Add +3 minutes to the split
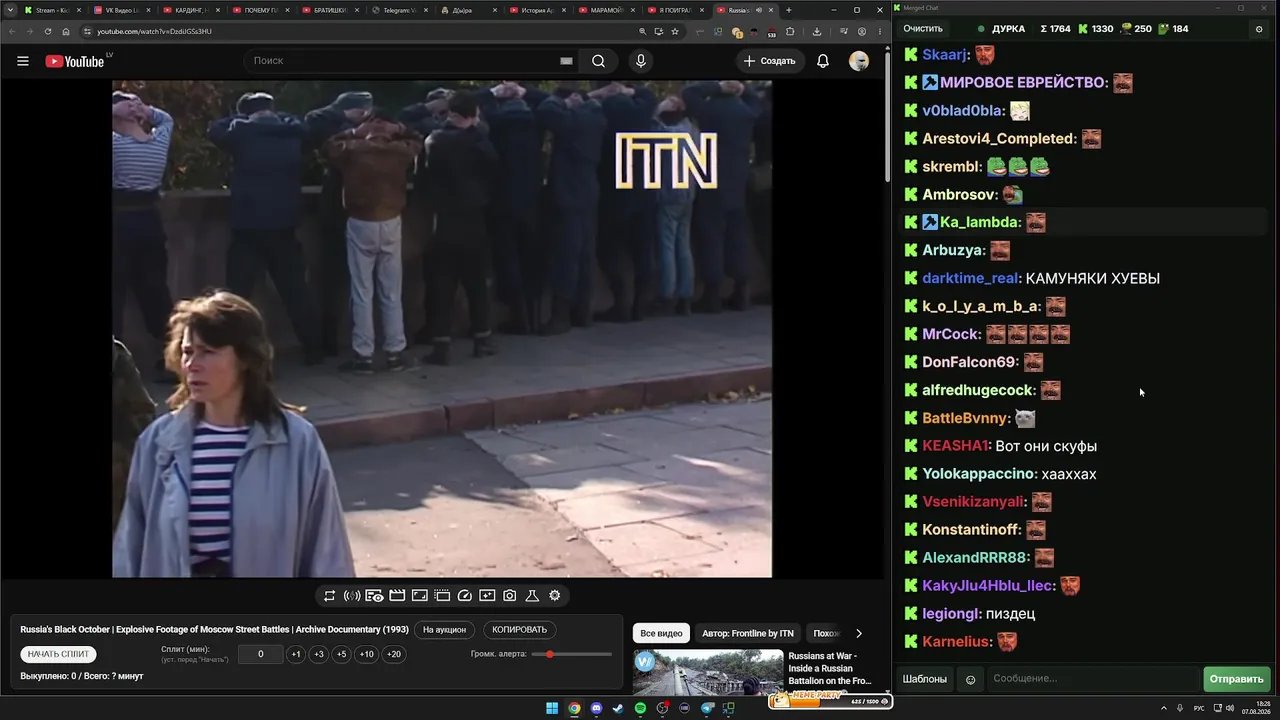Screen dimensions: 1280x720 pos(319,654)
